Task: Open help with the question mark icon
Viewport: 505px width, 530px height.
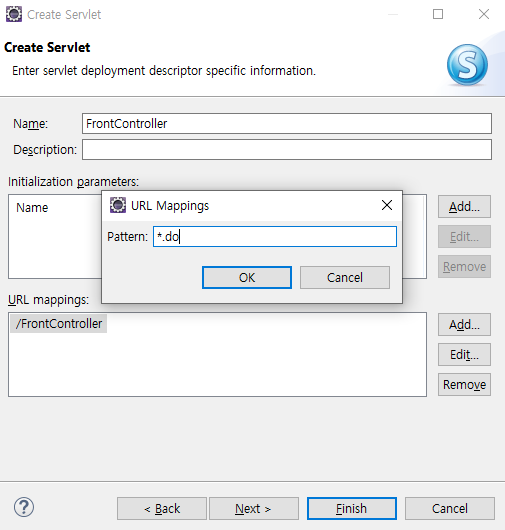Action: coord(24,507)
